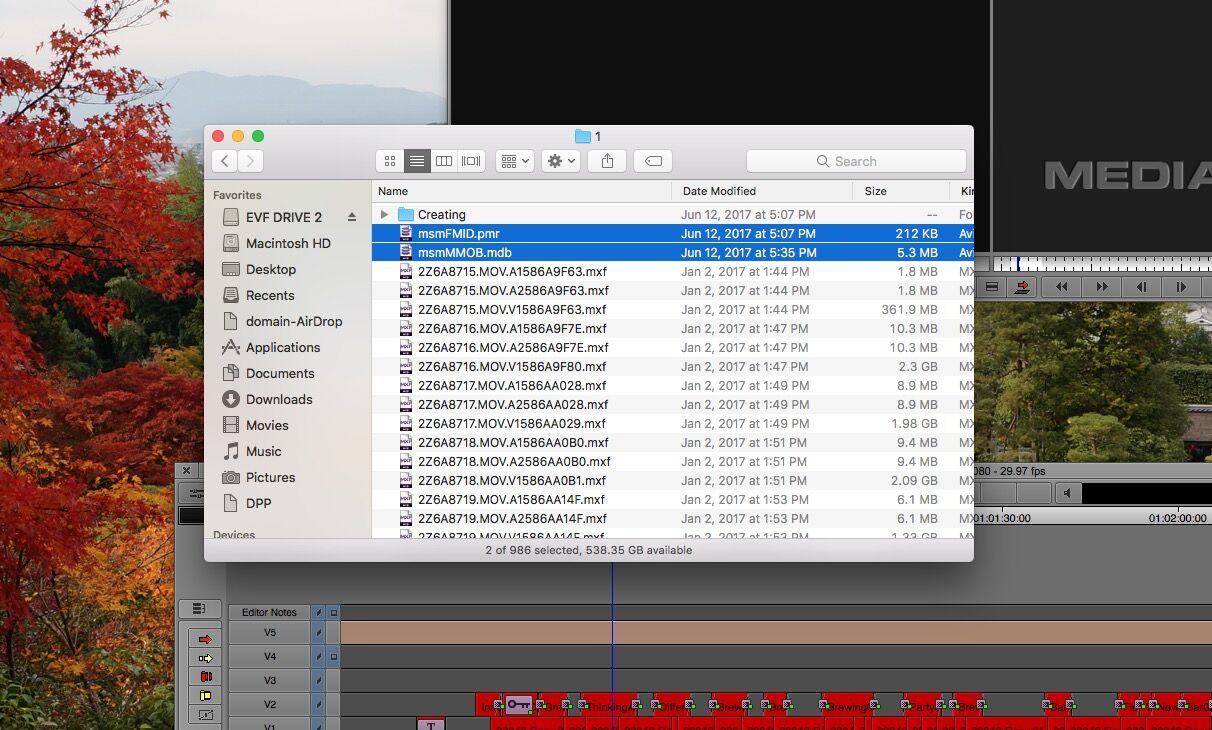1212x730 pixels.
Task: Toggle the V5 track selector
Action: 270,633
